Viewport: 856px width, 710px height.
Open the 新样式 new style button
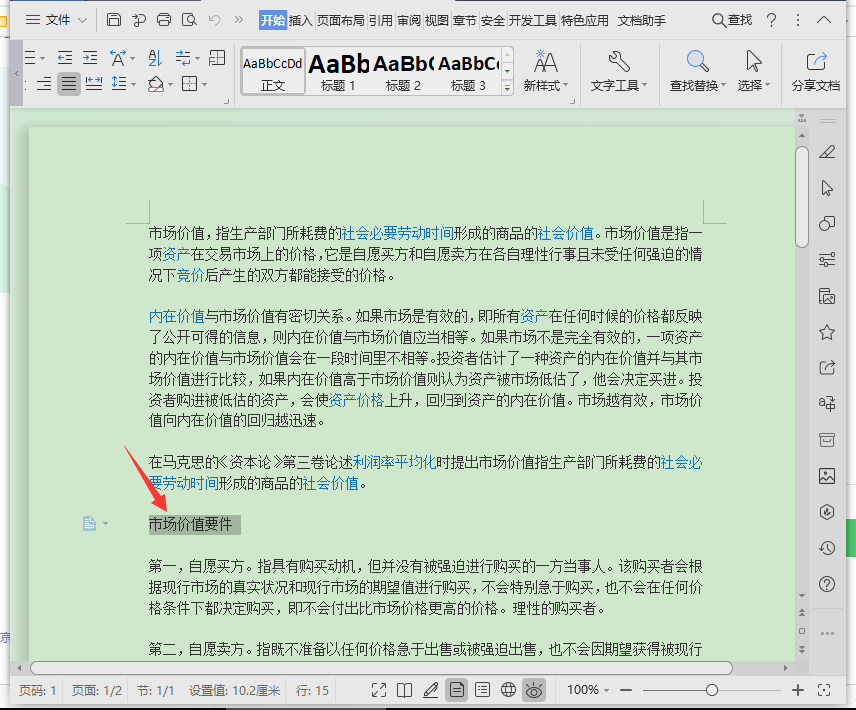[546, 70]
